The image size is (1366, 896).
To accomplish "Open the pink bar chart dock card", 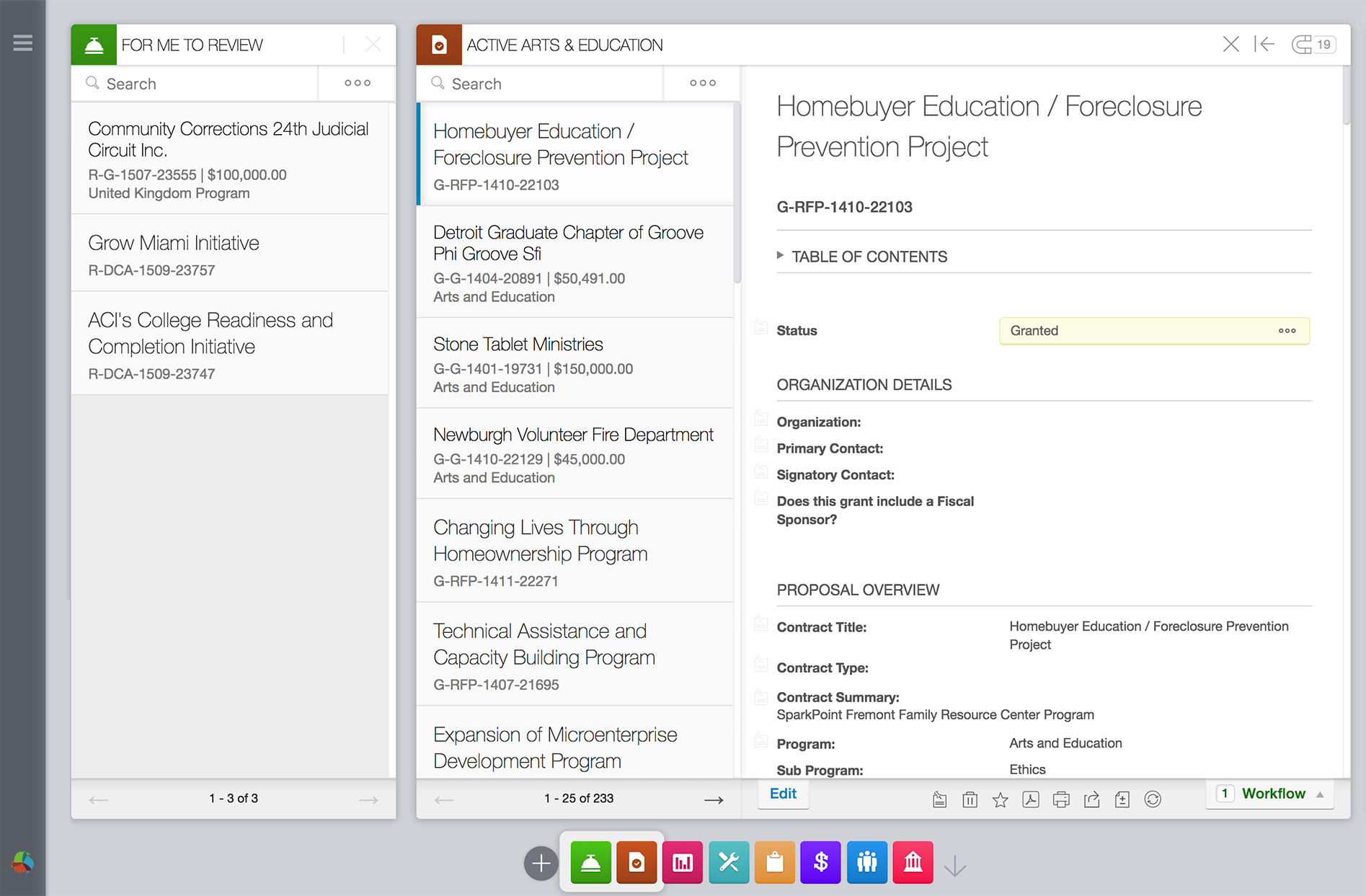I will pos(683,862).
